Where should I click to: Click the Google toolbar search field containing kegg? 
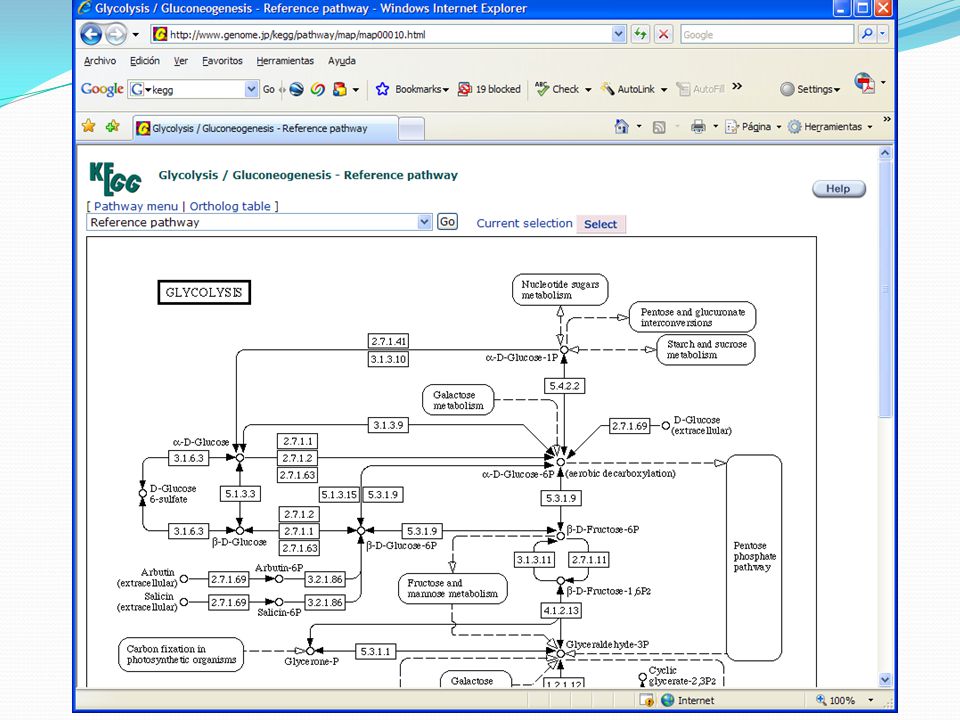point(193,89)
